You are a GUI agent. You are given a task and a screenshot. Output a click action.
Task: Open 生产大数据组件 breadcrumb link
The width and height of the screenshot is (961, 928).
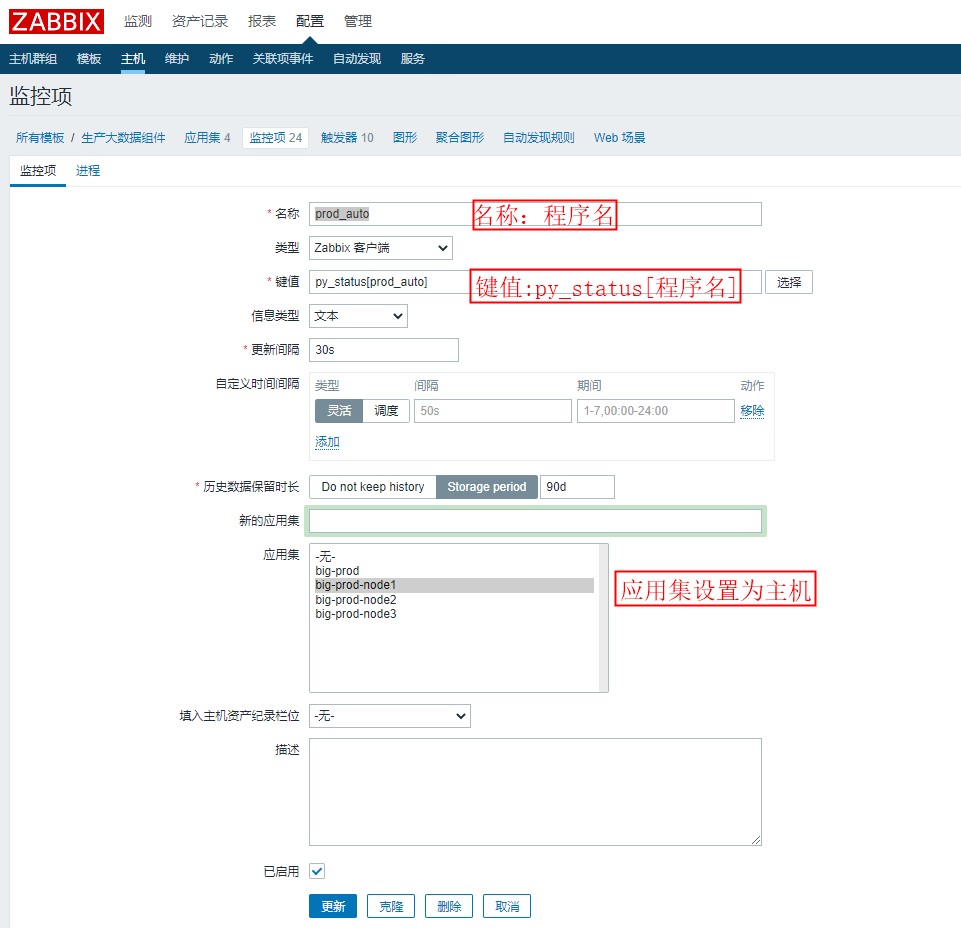[123, 138]
